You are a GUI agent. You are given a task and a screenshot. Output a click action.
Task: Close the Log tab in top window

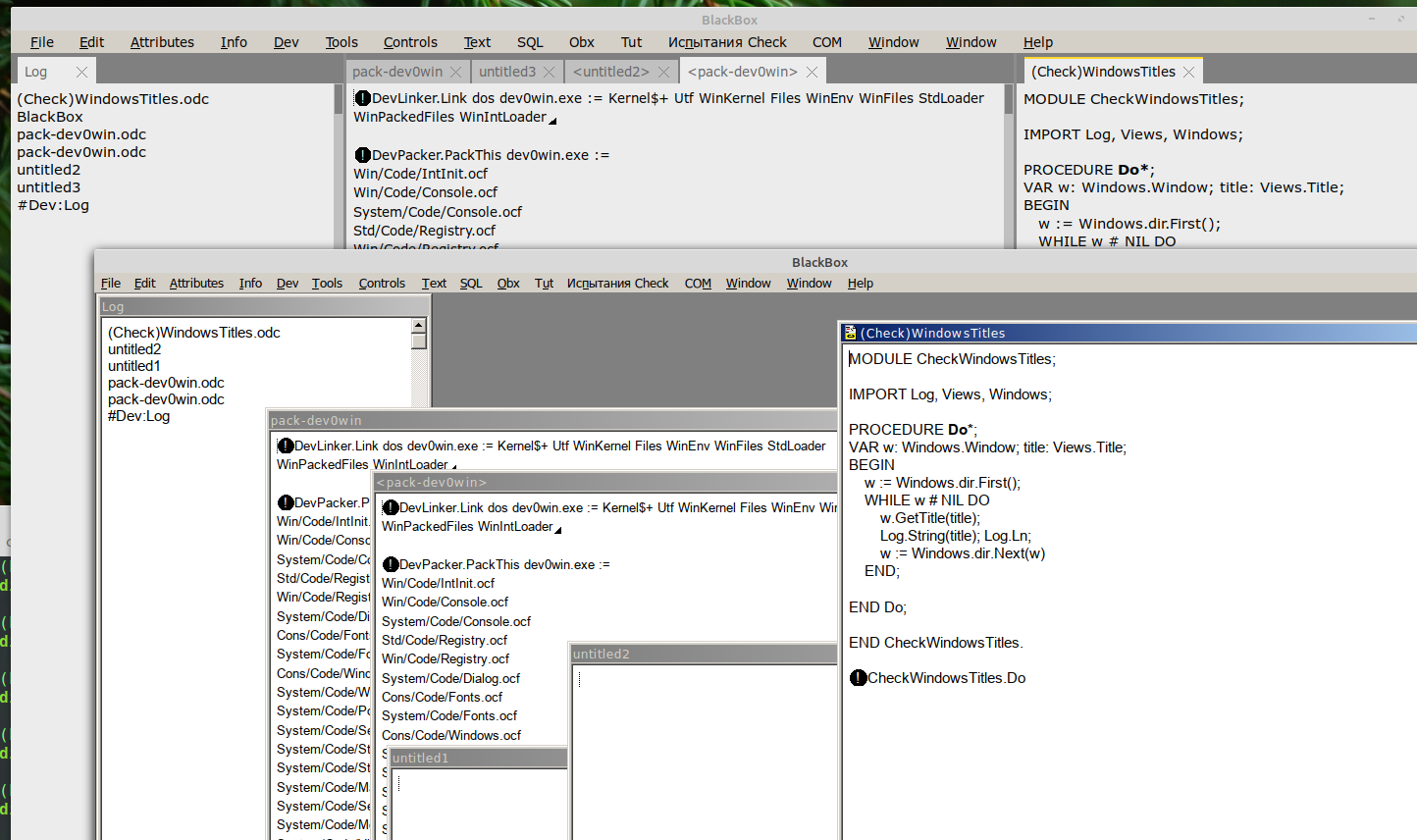click(x=81, y=72)
